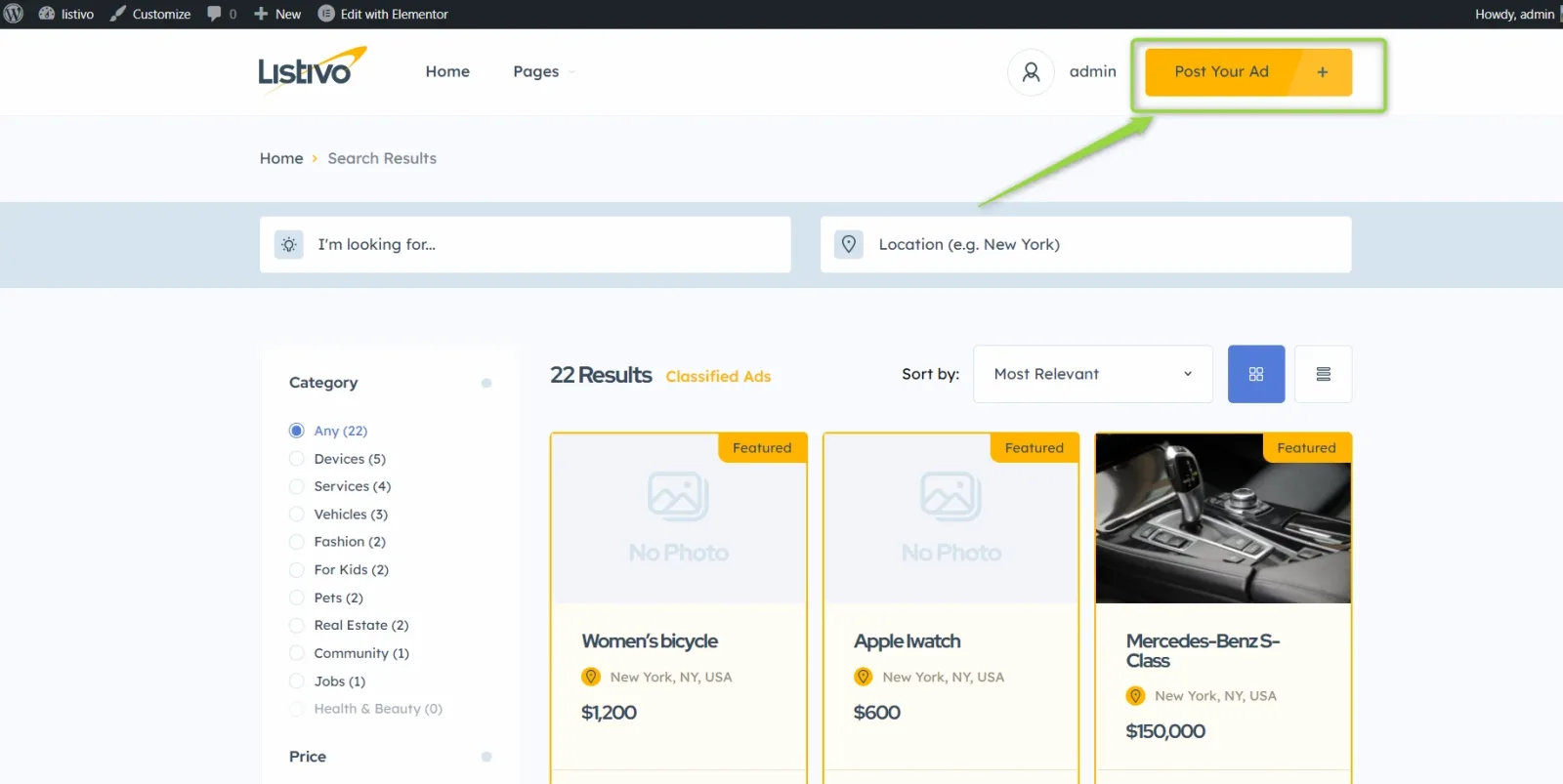Click the Post Your Ad button
The image size is (1563, 784).
pos(1248,72)
